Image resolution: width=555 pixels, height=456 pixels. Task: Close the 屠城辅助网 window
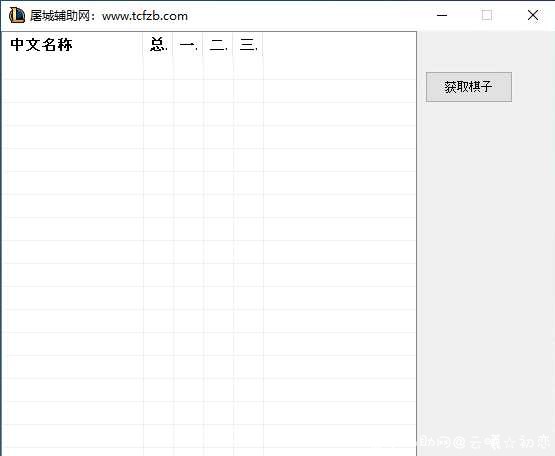click(533, 15)
